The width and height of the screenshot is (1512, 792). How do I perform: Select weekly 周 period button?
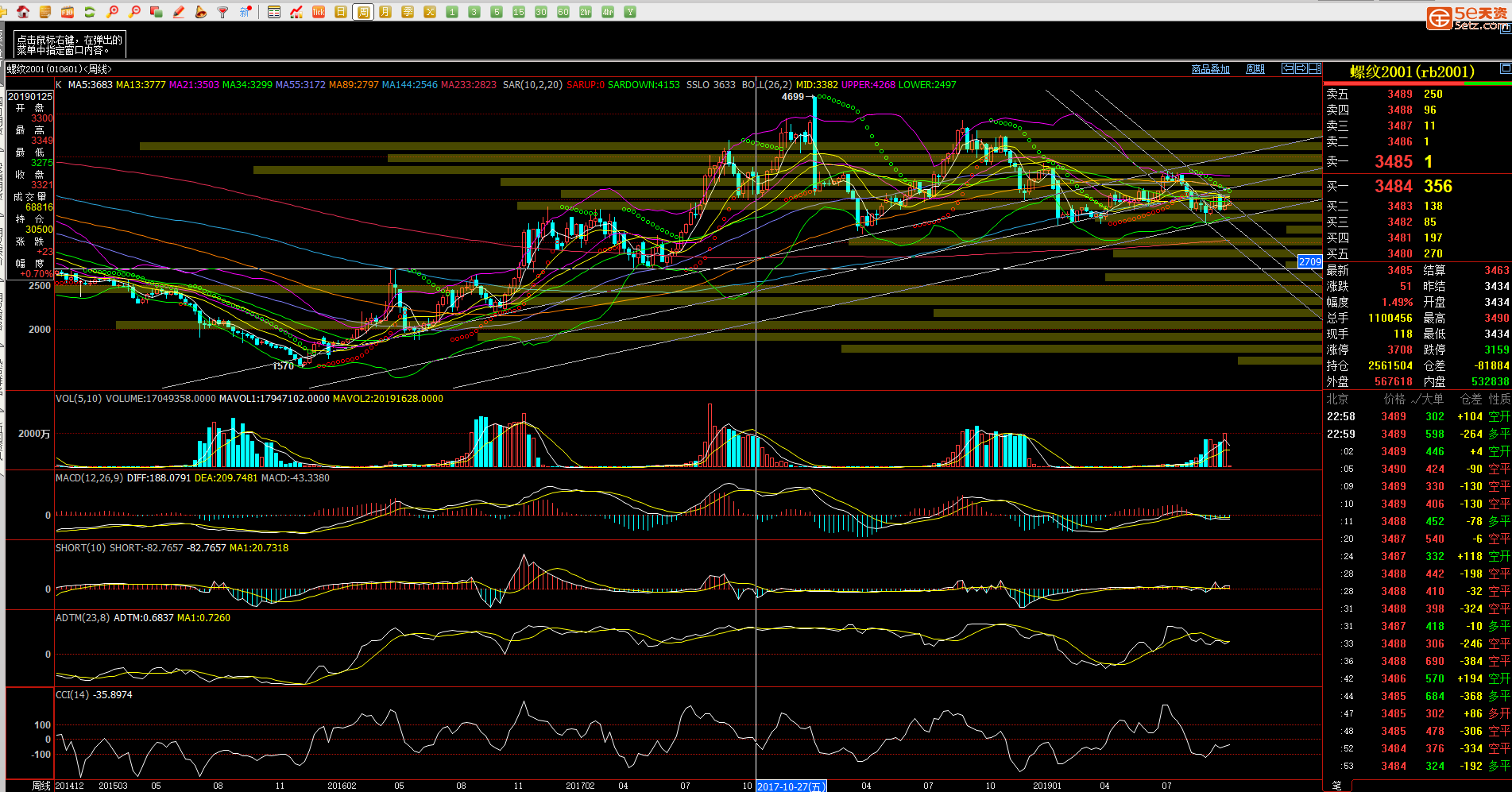point(363,12)
